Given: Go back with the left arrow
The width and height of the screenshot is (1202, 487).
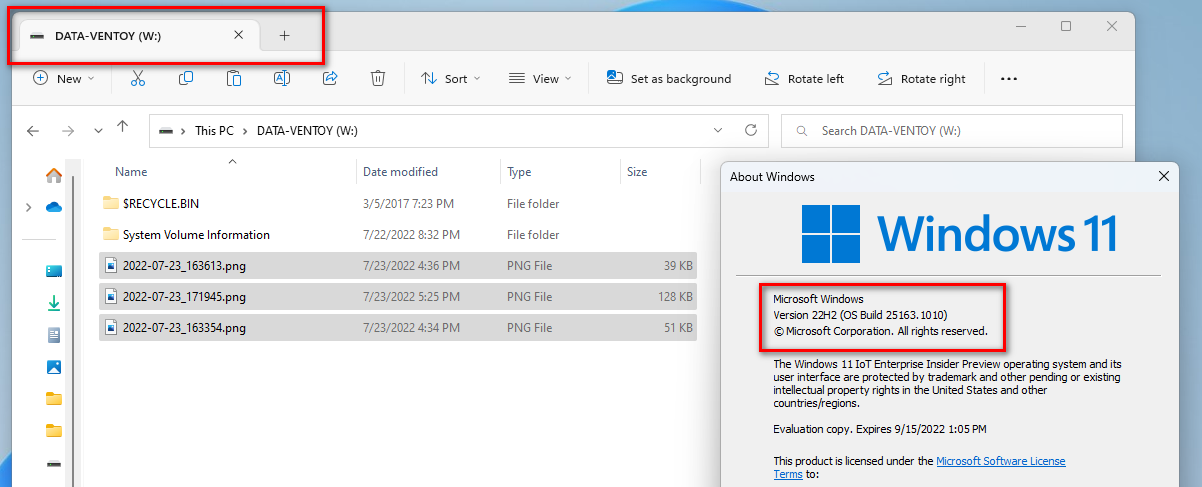Looking at the screenshot, I should (33, 130).
